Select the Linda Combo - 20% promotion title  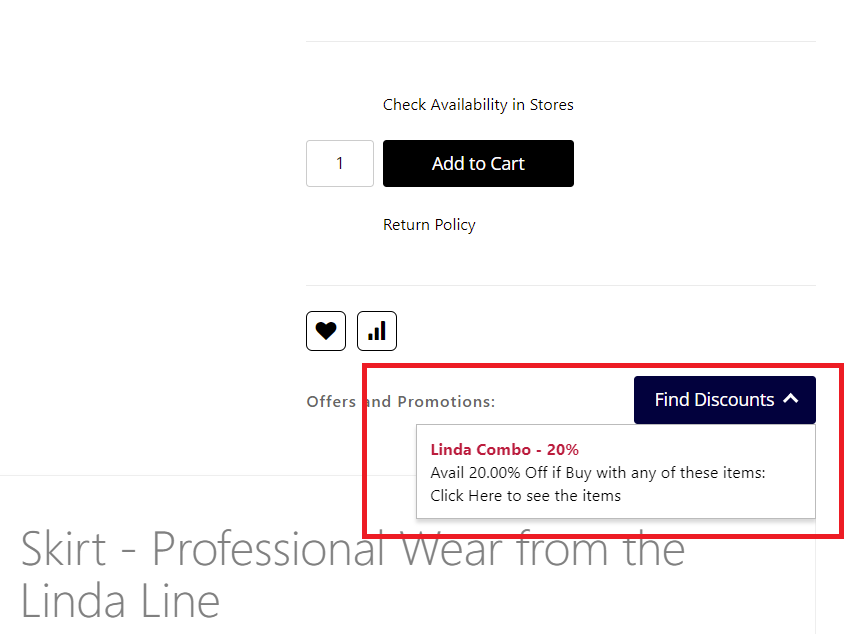[504, 450]
